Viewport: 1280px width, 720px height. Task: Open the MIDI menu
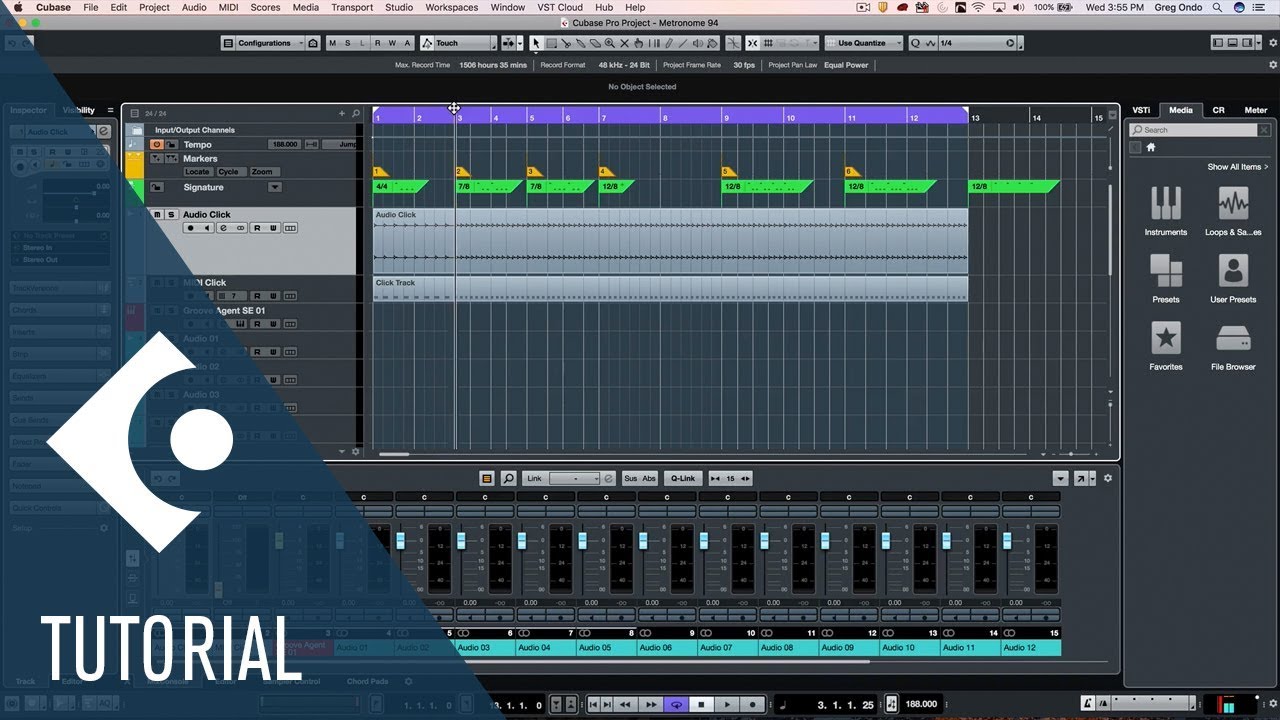pyautogui.click(x=228, y=7)
